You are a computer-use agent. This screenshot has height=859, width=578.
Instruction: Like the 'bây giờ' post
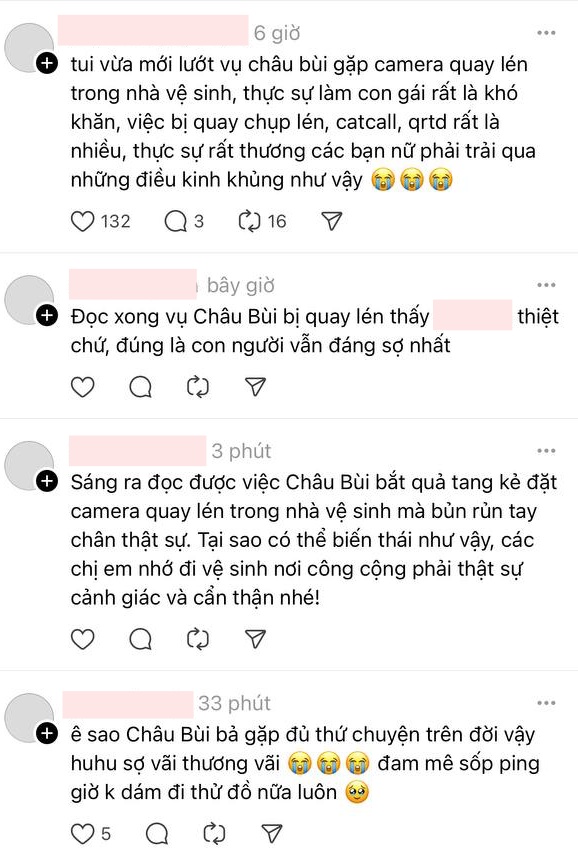[83, 387]
